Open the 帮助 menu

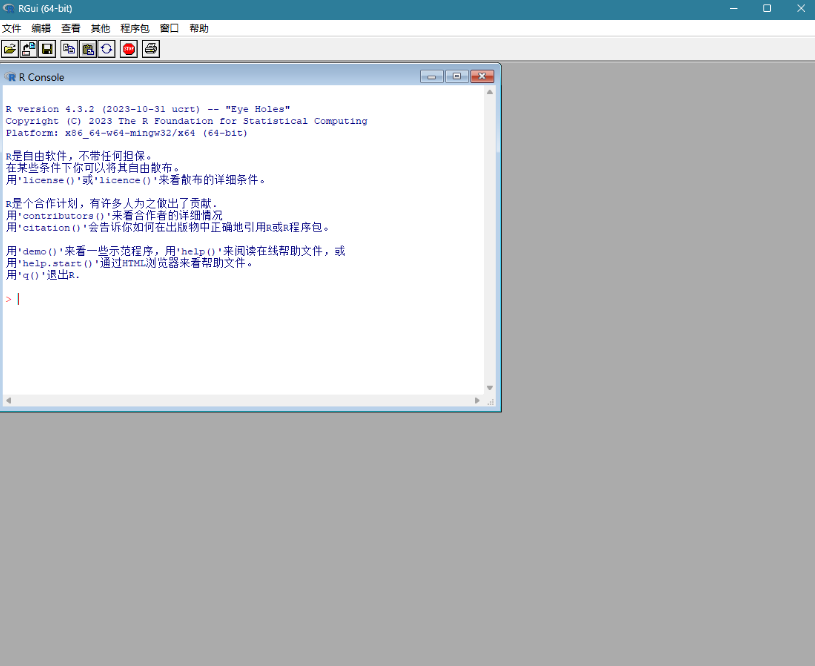tap(199, 29)
